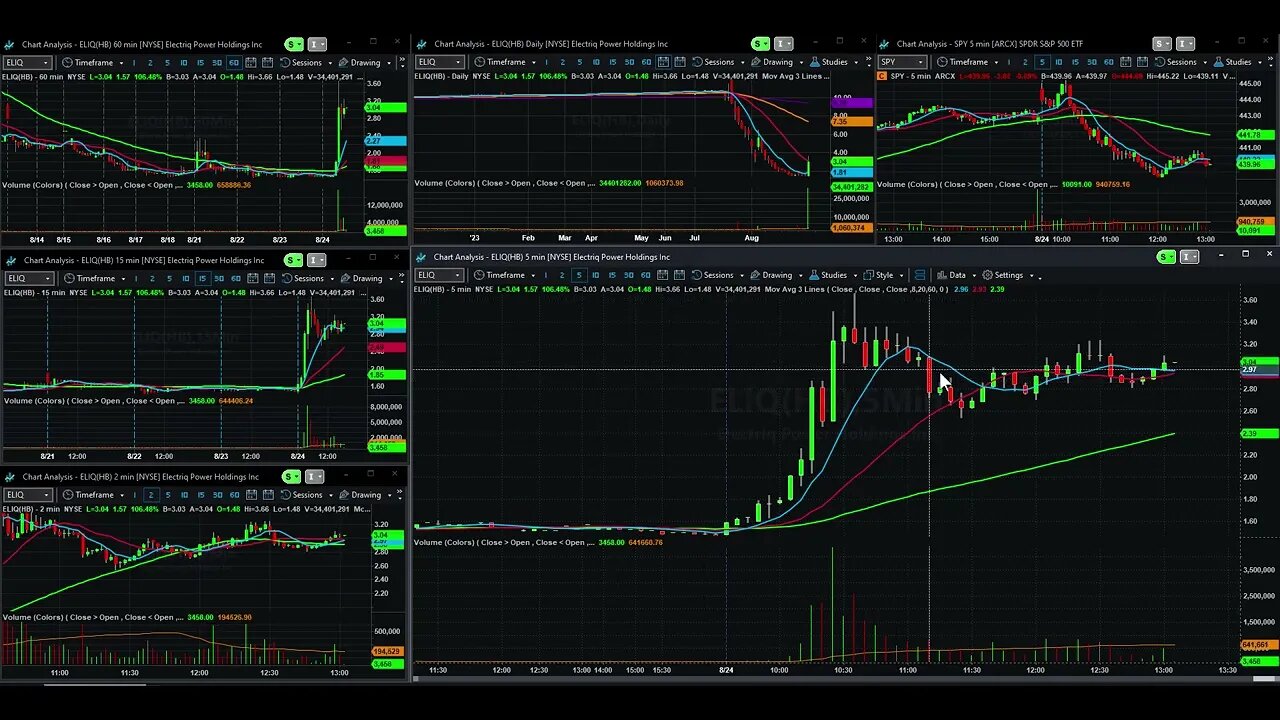The width and height of the screenshot is (1280, 720).
Task: Open the Settings menu in the main 5 min chart
Action: tap(1009, 275)
